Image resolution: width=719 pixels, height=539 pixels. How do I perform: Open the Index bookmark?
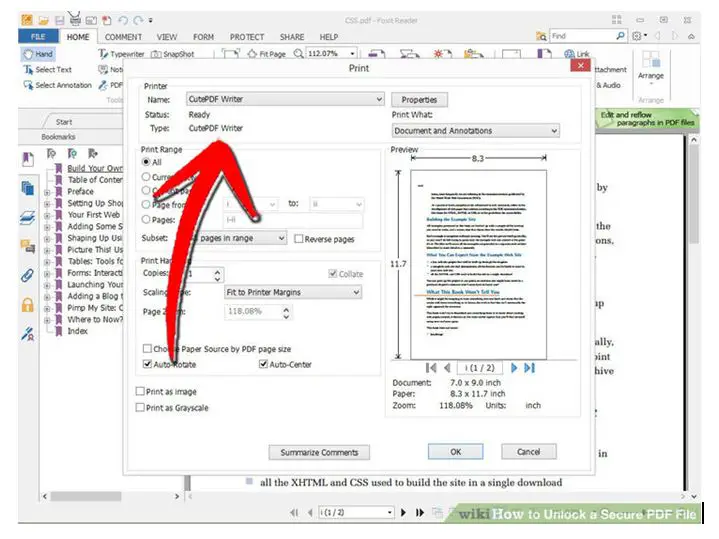(77, 331)
